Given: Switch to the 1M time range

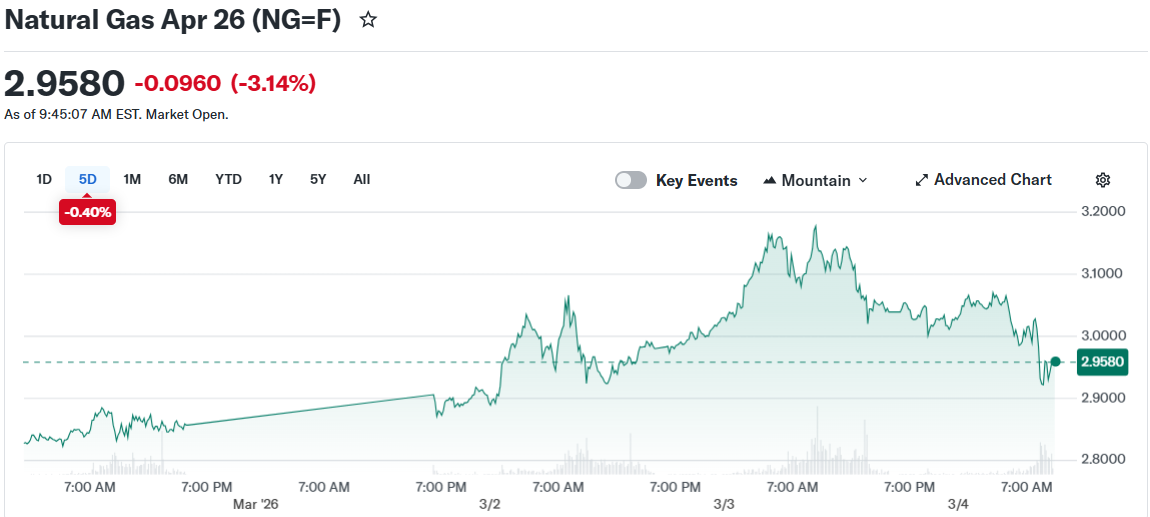Looking at the screenshot, I should click(132, 180).
